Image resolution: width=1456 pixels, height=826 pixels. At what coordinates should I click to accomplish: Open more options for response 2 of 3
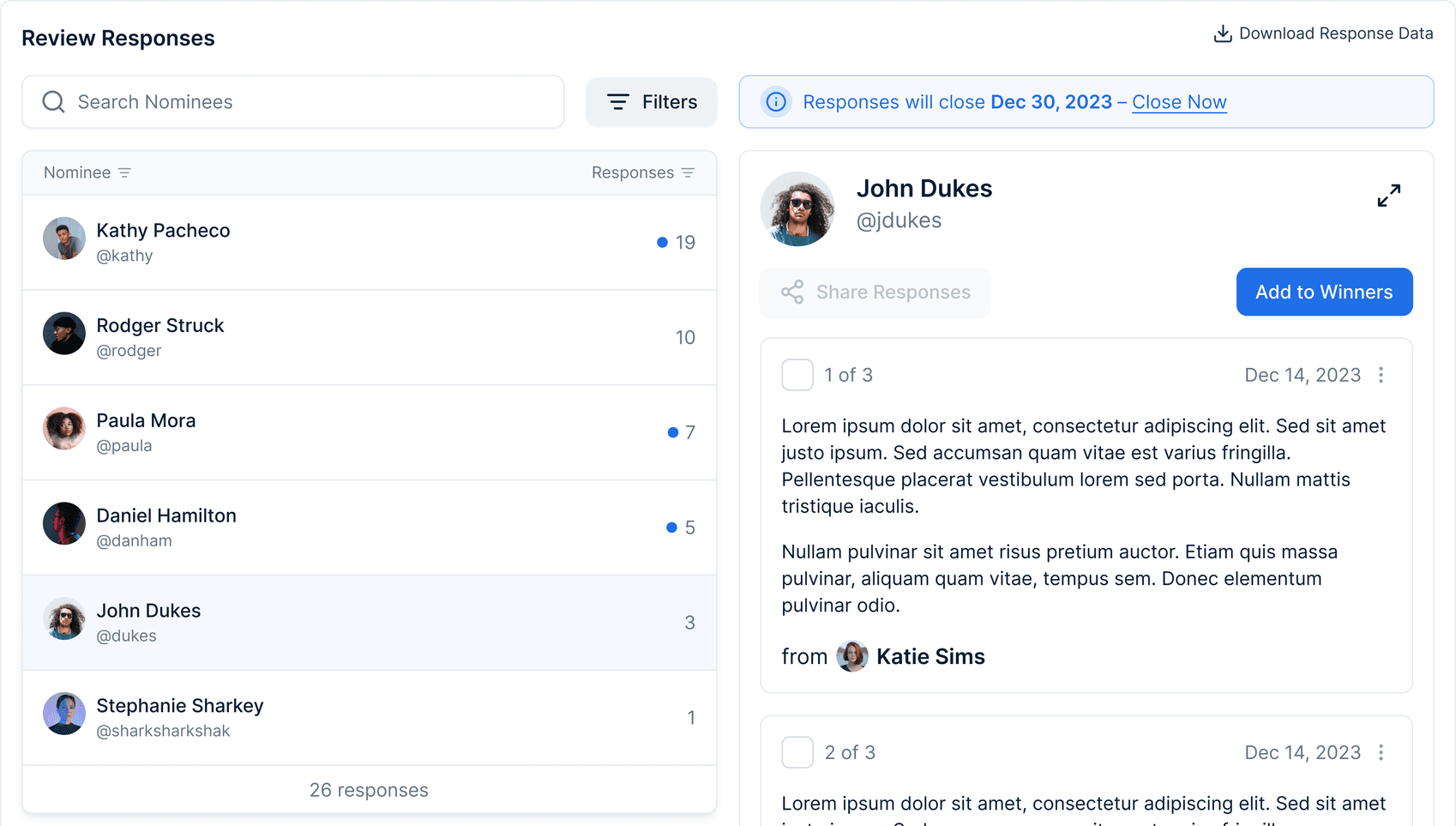click(x=1381, y=752)
